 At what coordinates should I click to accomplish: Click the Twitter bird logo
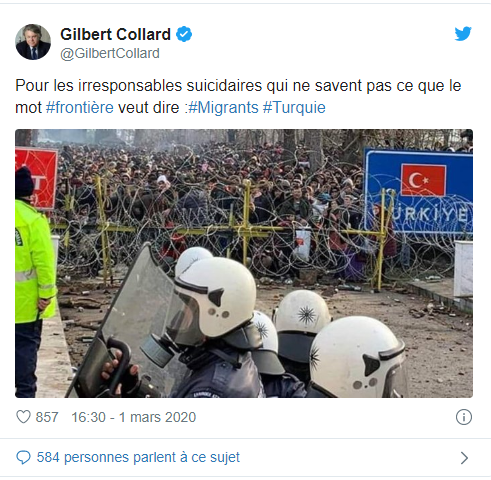pos(463,34)
